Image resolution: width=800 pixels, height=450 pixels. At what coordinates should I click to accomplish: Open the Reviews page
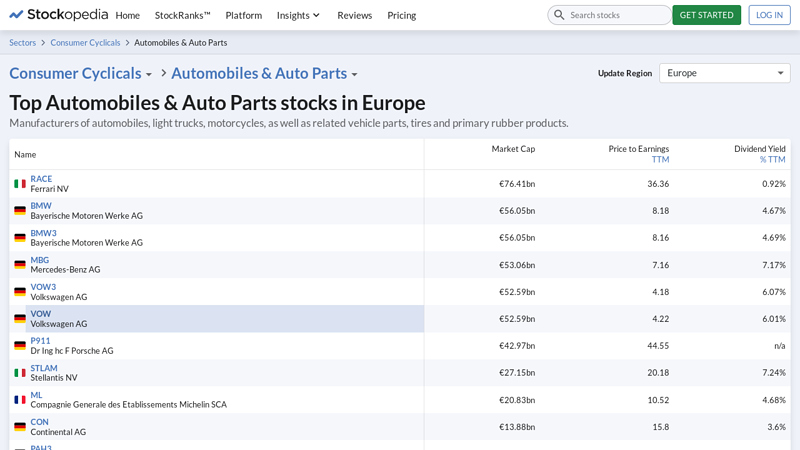355,15
